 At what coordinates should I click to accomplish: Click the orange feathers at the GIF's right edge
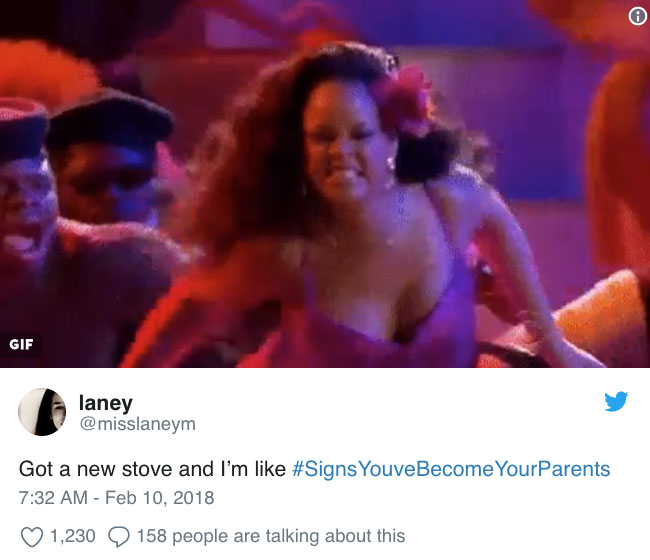[620, 166]
